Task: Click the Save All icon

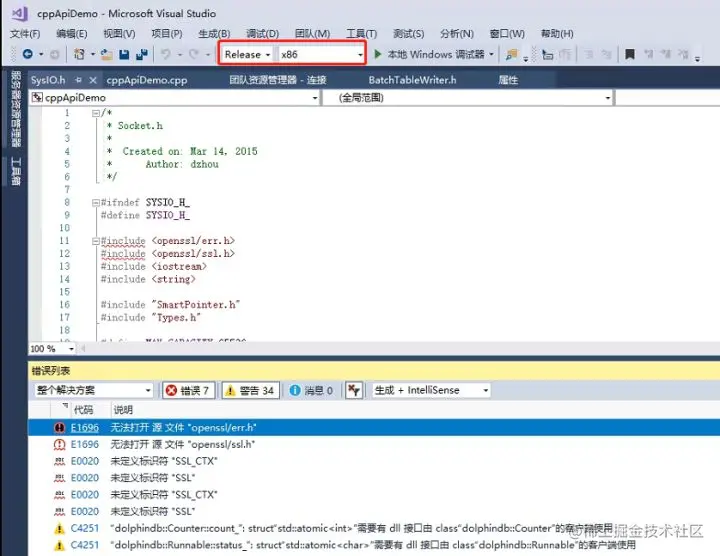Action: (x=142, y=54)
